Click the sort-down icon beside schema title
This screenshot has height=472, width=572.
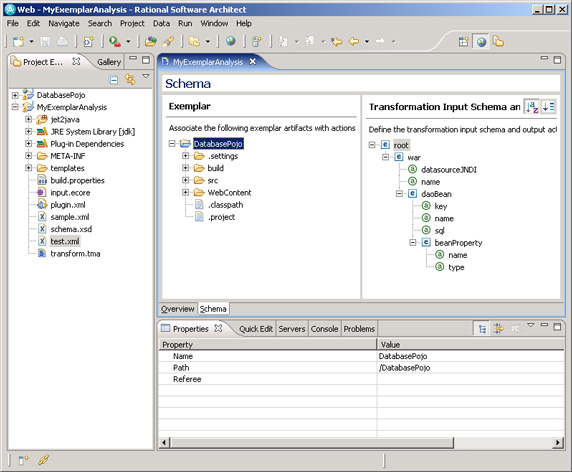tap(548, 107)
